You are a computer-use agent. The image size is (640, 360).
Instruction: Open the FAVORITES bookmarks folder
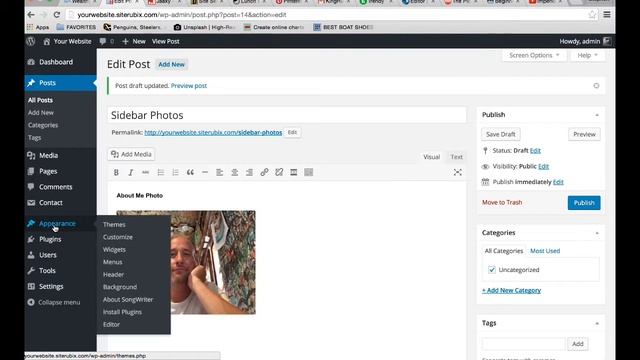(76, 27)
